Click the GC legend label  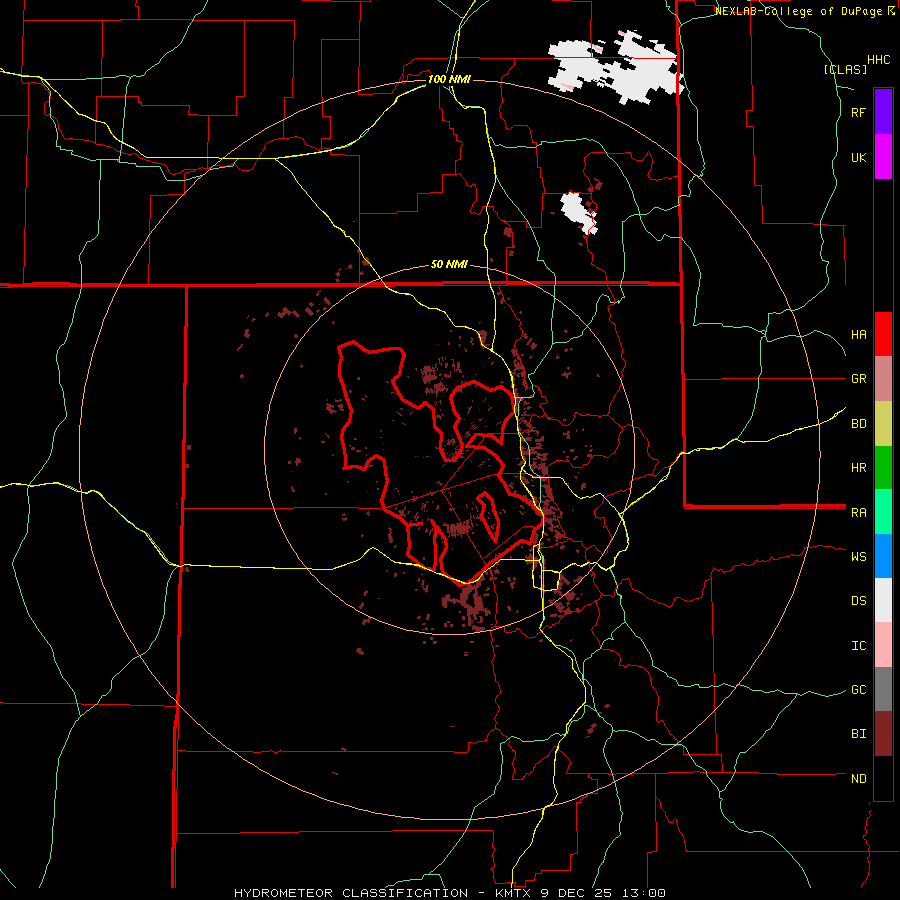(x=858, y=690)
